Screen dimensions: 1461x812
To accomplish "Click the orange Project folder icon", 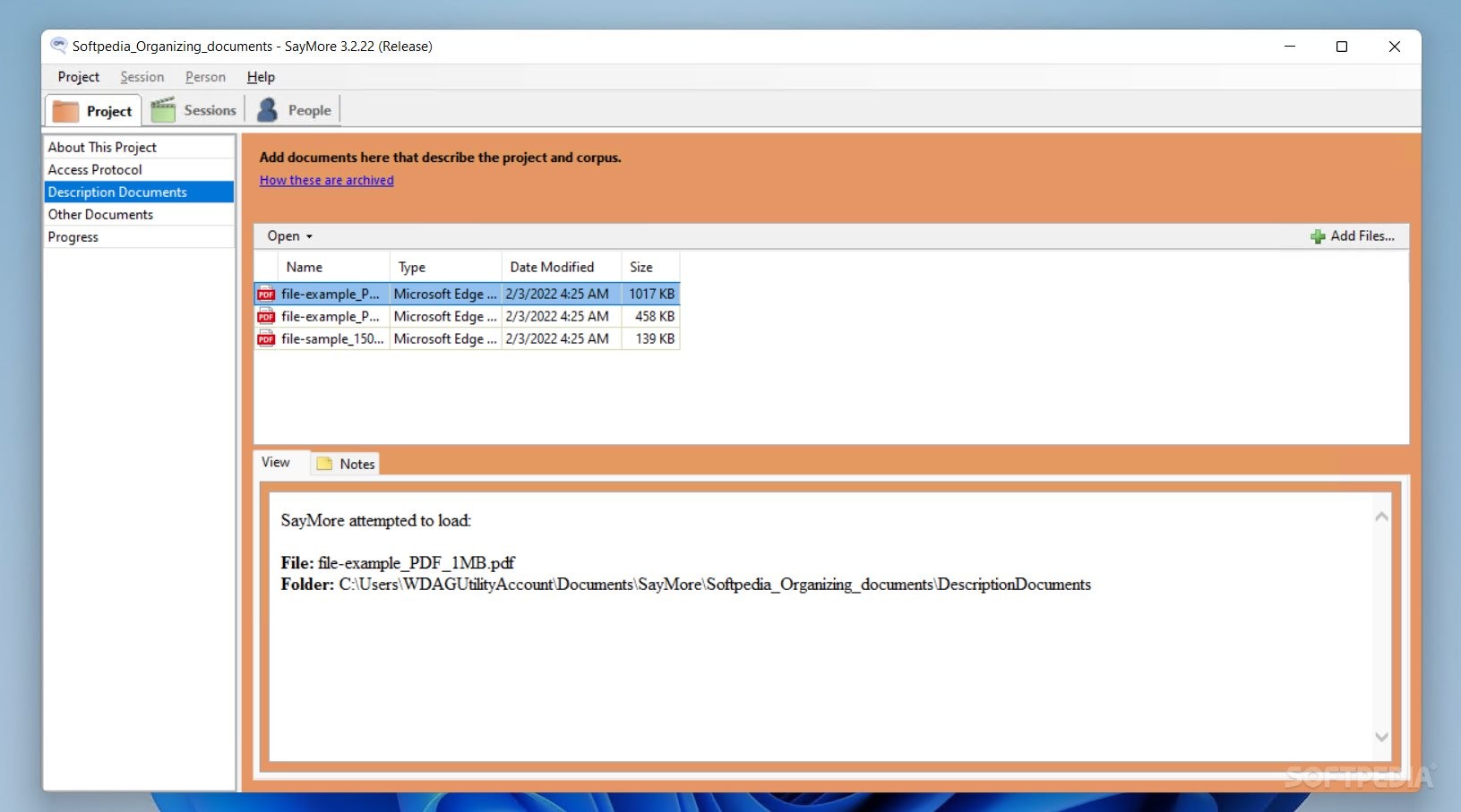I will pos(65,111).
